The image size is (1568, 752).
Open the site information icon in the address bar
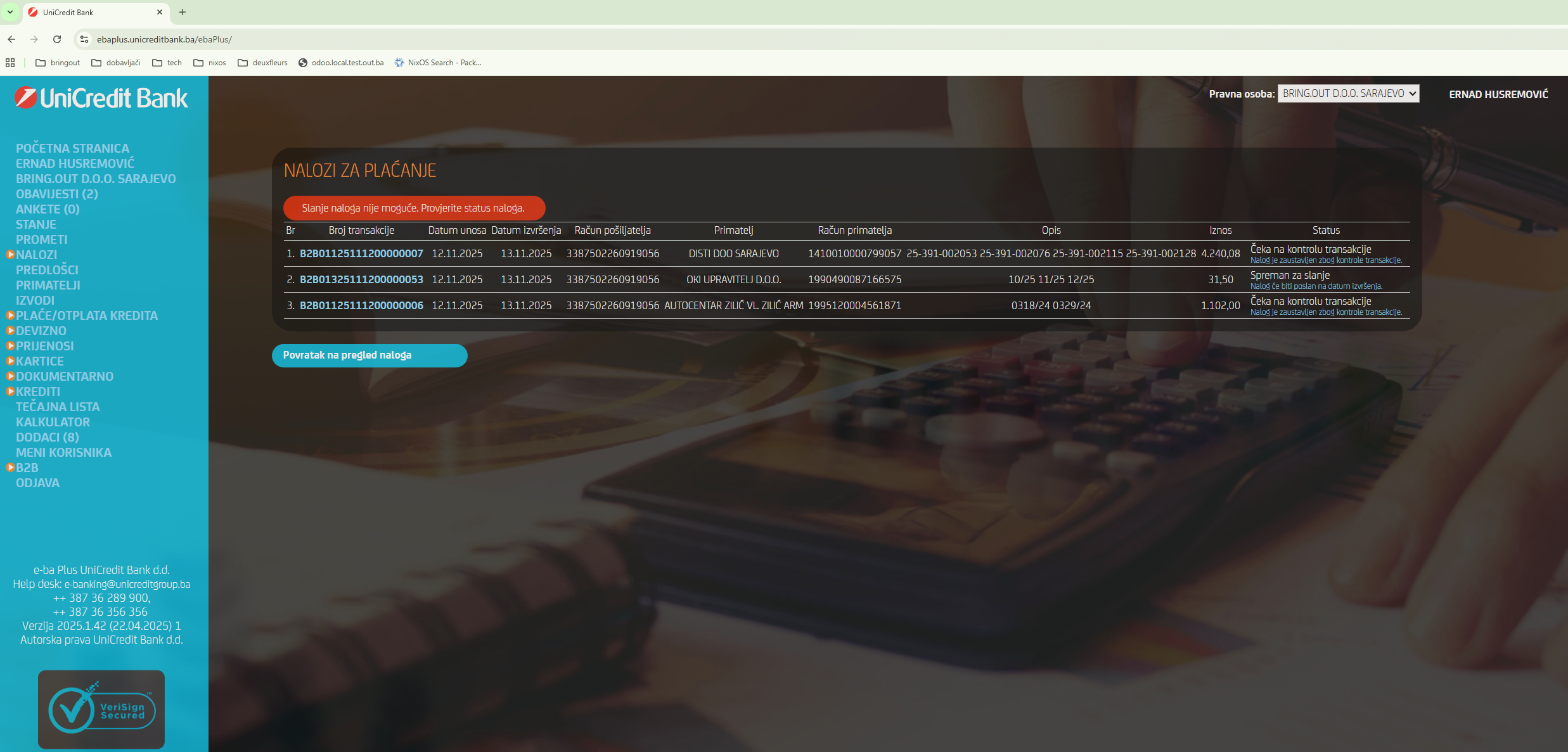point(84,39)
